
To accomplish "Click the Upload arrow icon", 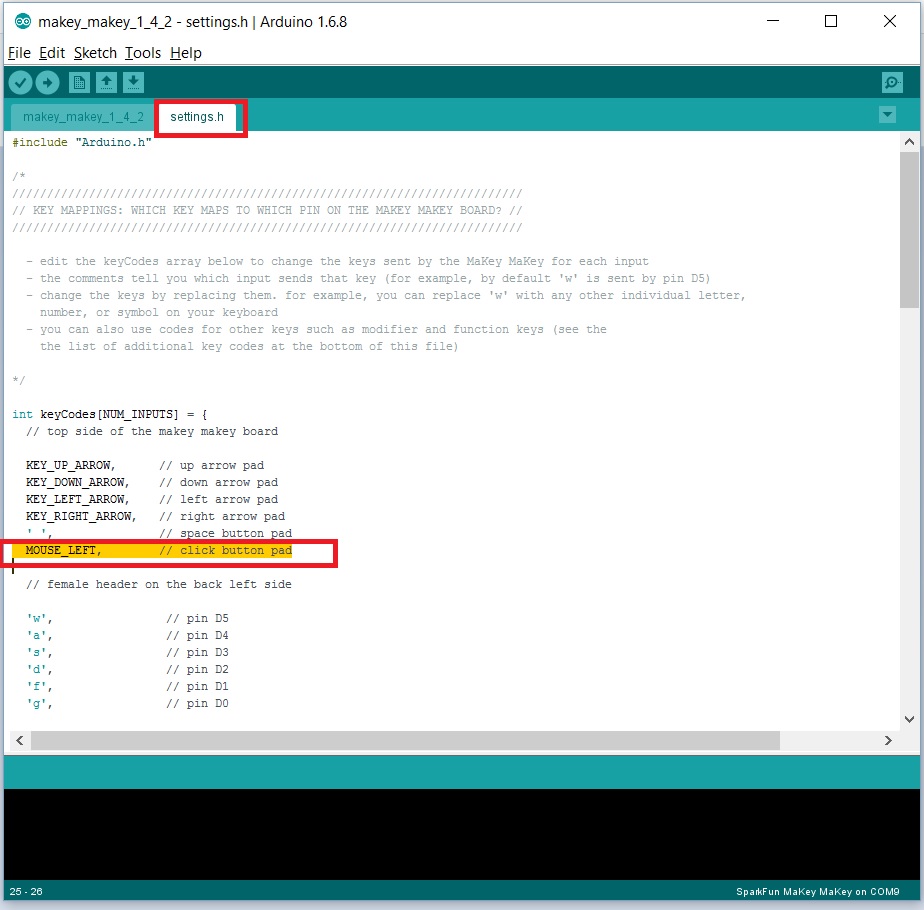I will (47, 82).
